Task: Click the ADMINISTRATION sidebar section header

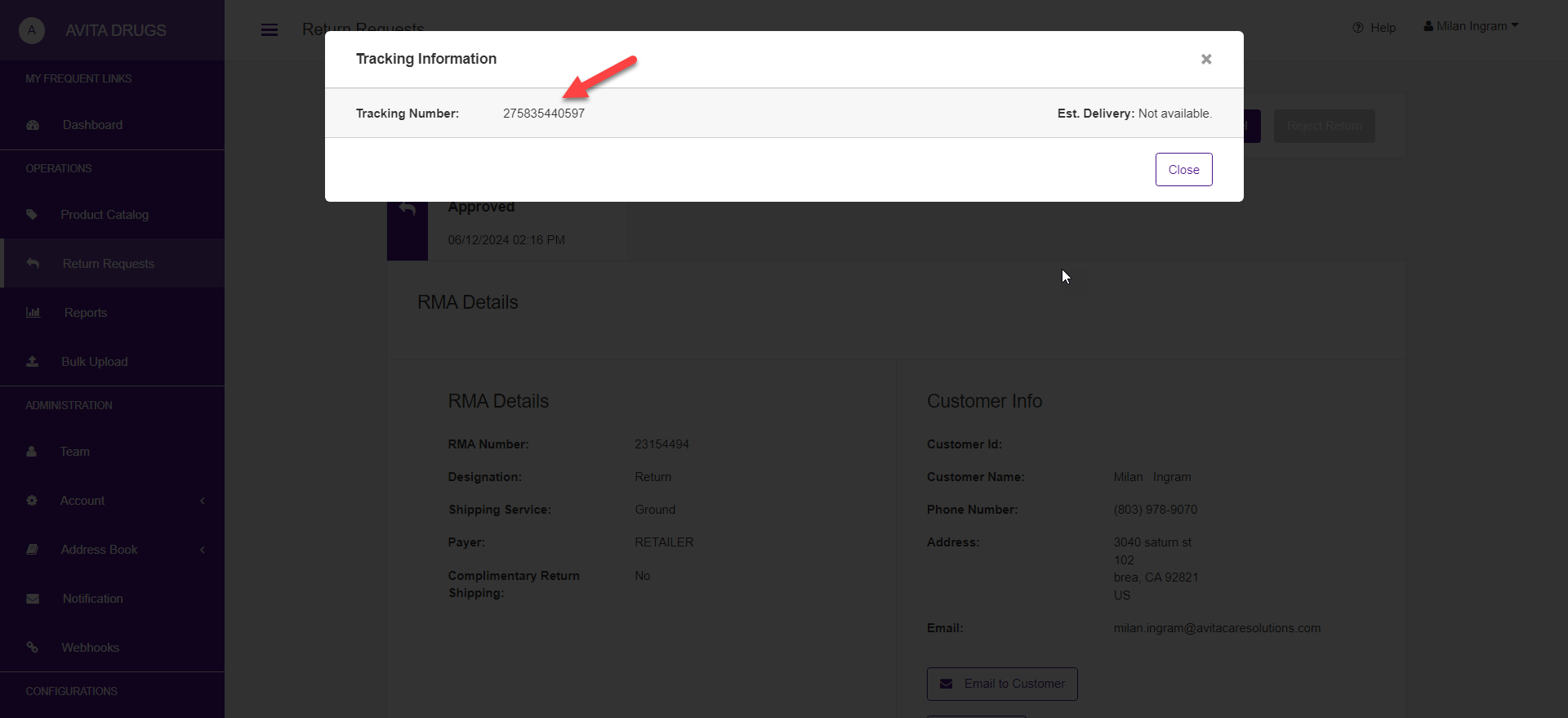Action: pos(69,405)
